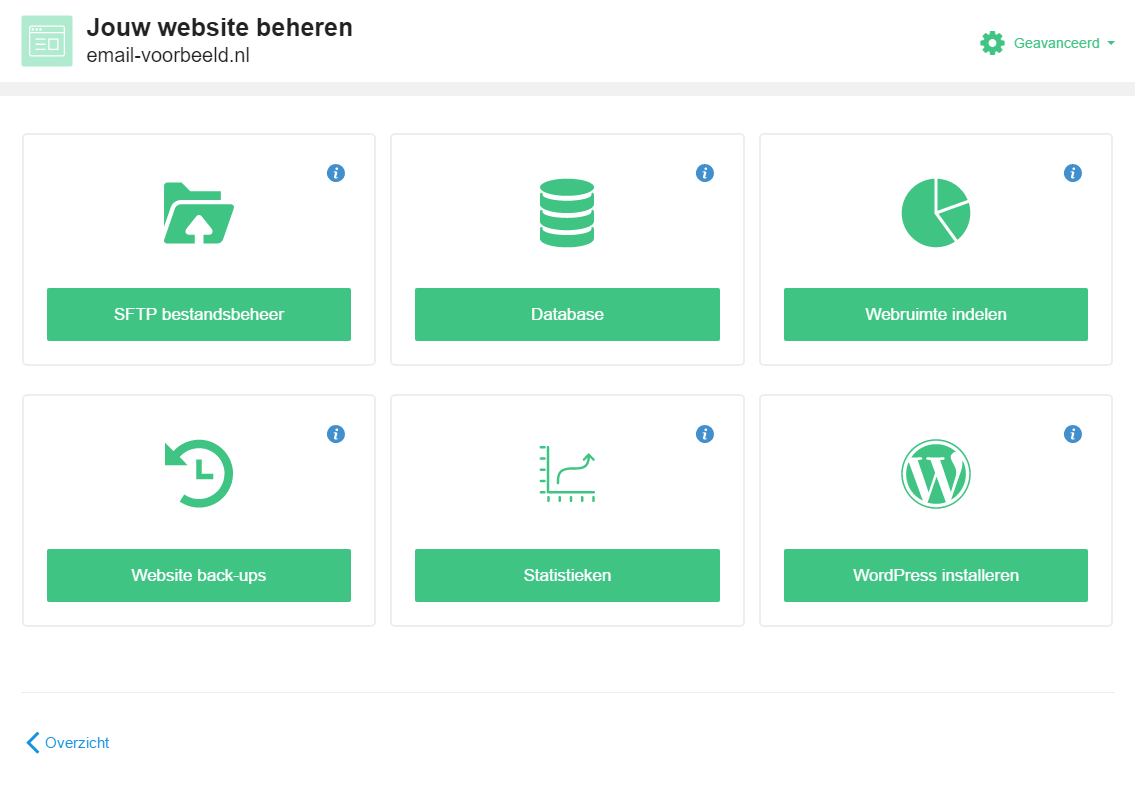Show info for the Statistieken card
The image size is (1135, 789).
pyautogui.click(x=704, y=434)
